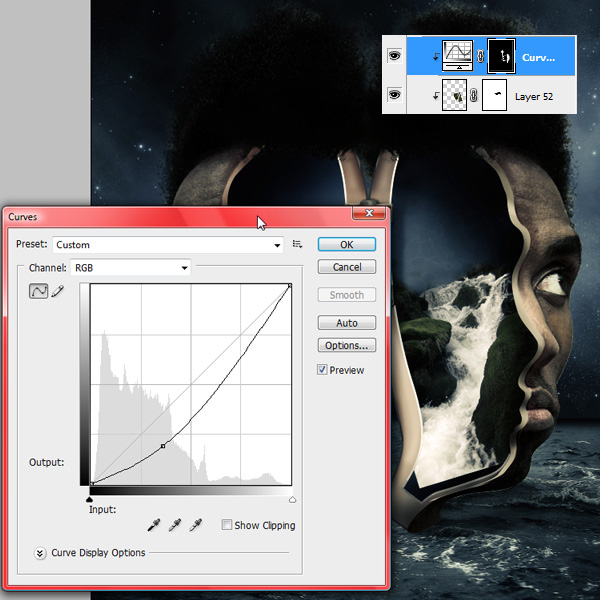
Task: Toggle the link icon on Curves layer
Action: pyautogui.click(x=481, y=57)
